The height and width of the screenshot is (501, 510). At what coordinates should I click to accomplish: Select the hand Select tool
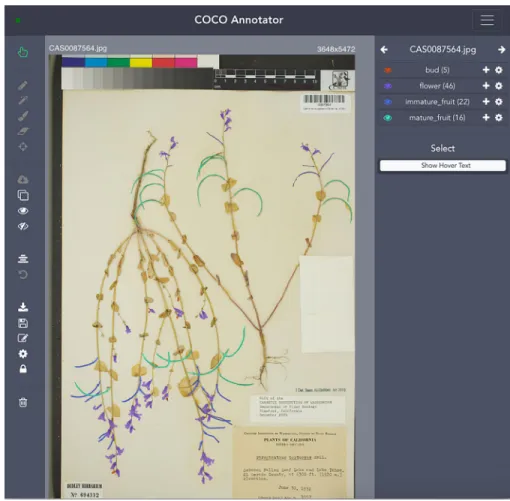coord(23,52)
